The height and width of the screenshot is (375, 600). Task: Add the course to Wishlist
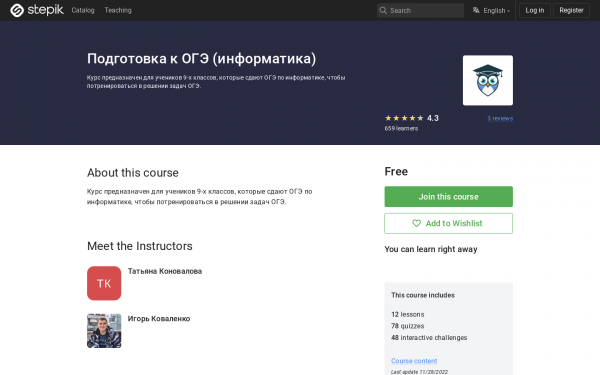(x=448, y=223)
